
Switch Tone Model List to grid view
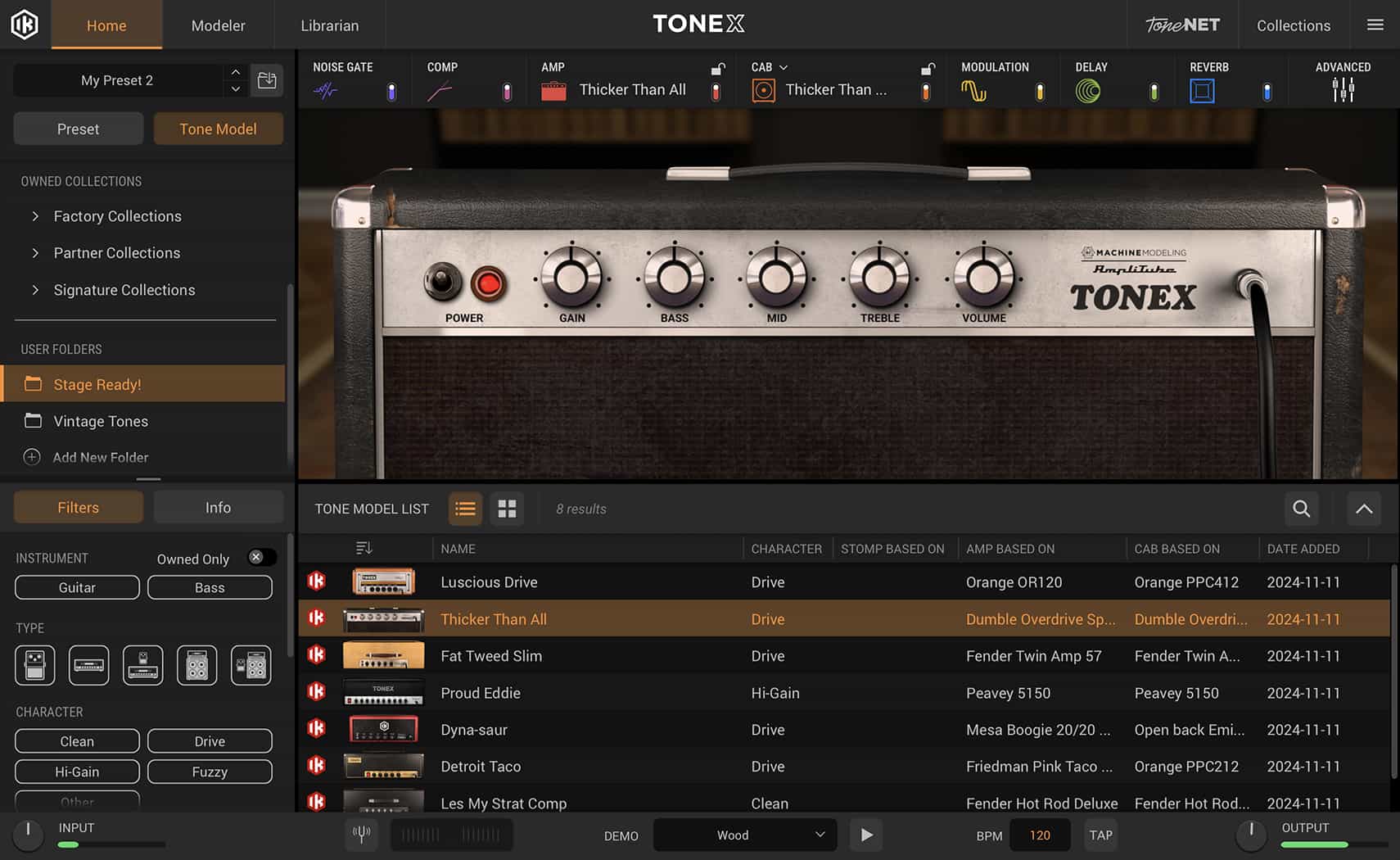point(507,509)
